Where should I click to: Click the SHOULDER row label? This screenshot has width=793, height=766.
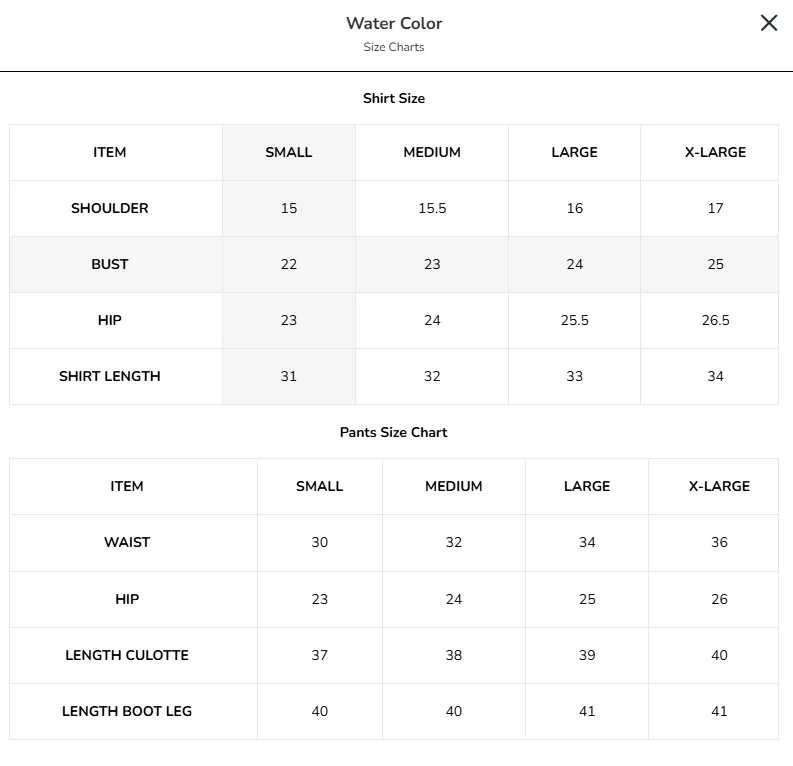[x=110, y=208]
